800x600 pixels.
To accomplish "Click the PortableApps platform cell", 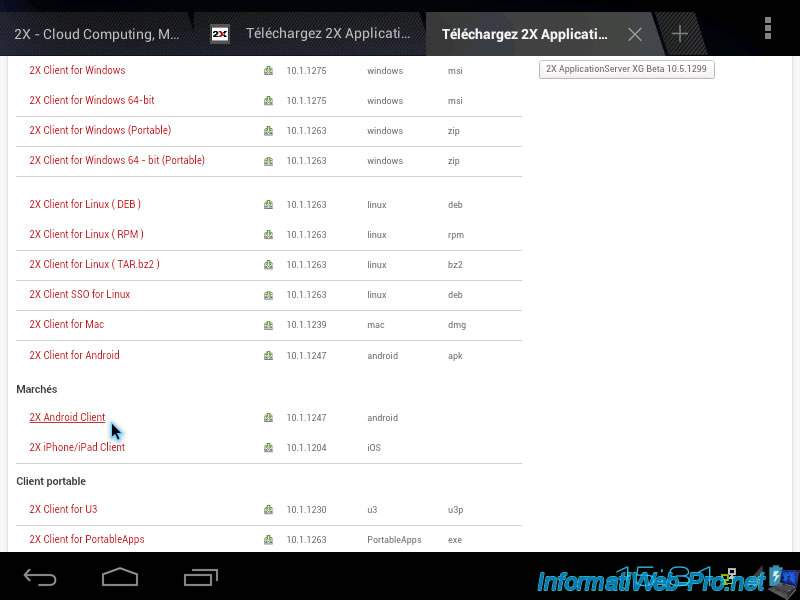I will click(394, 540).
